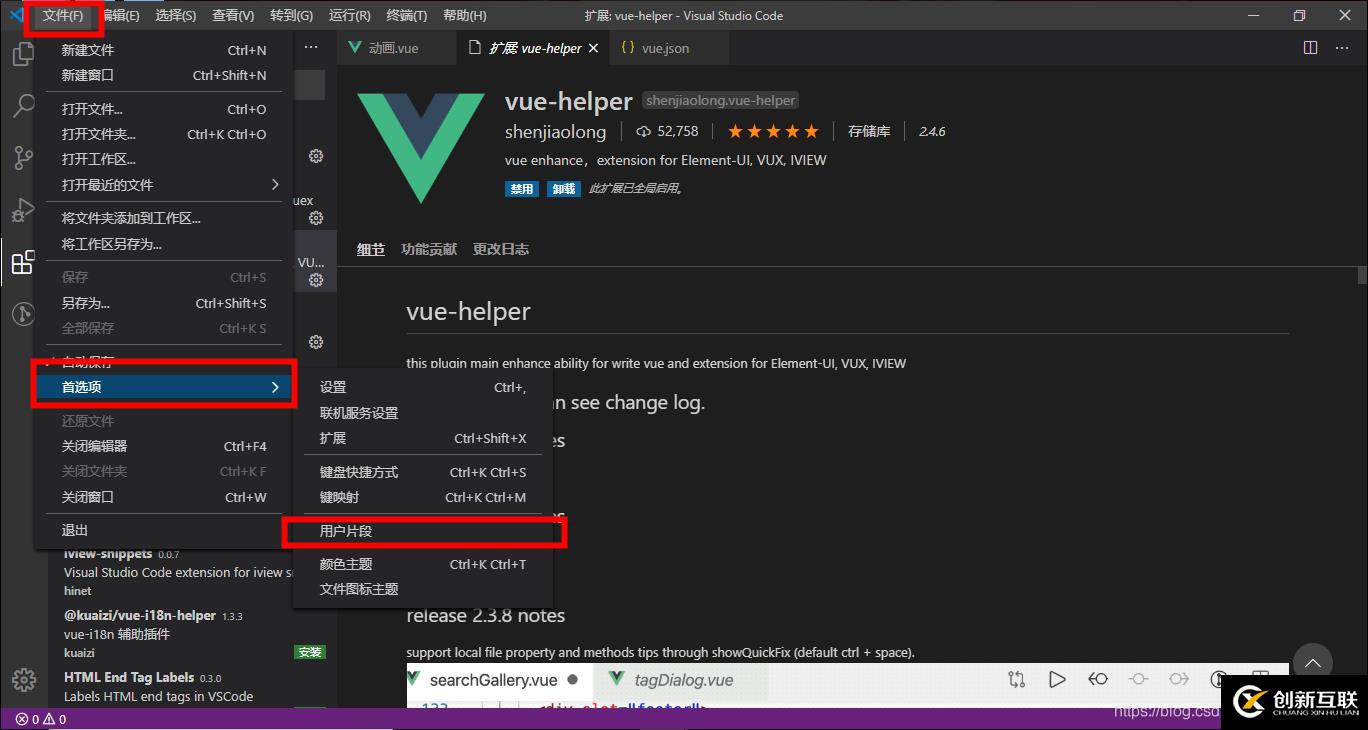The image size is (1368, 730).
Task: Expand the 首选项 submenu
Action: tap(165, 387)
